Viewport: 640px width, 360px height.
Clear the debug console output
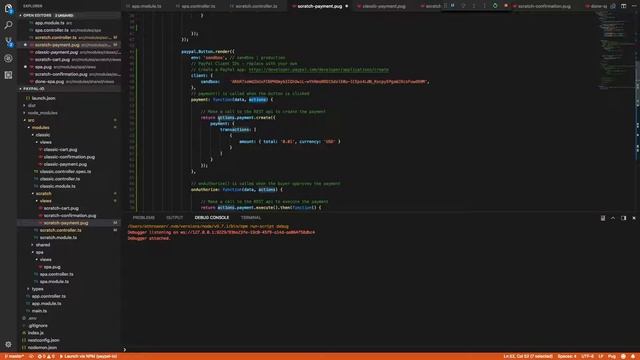pos(603,218)
